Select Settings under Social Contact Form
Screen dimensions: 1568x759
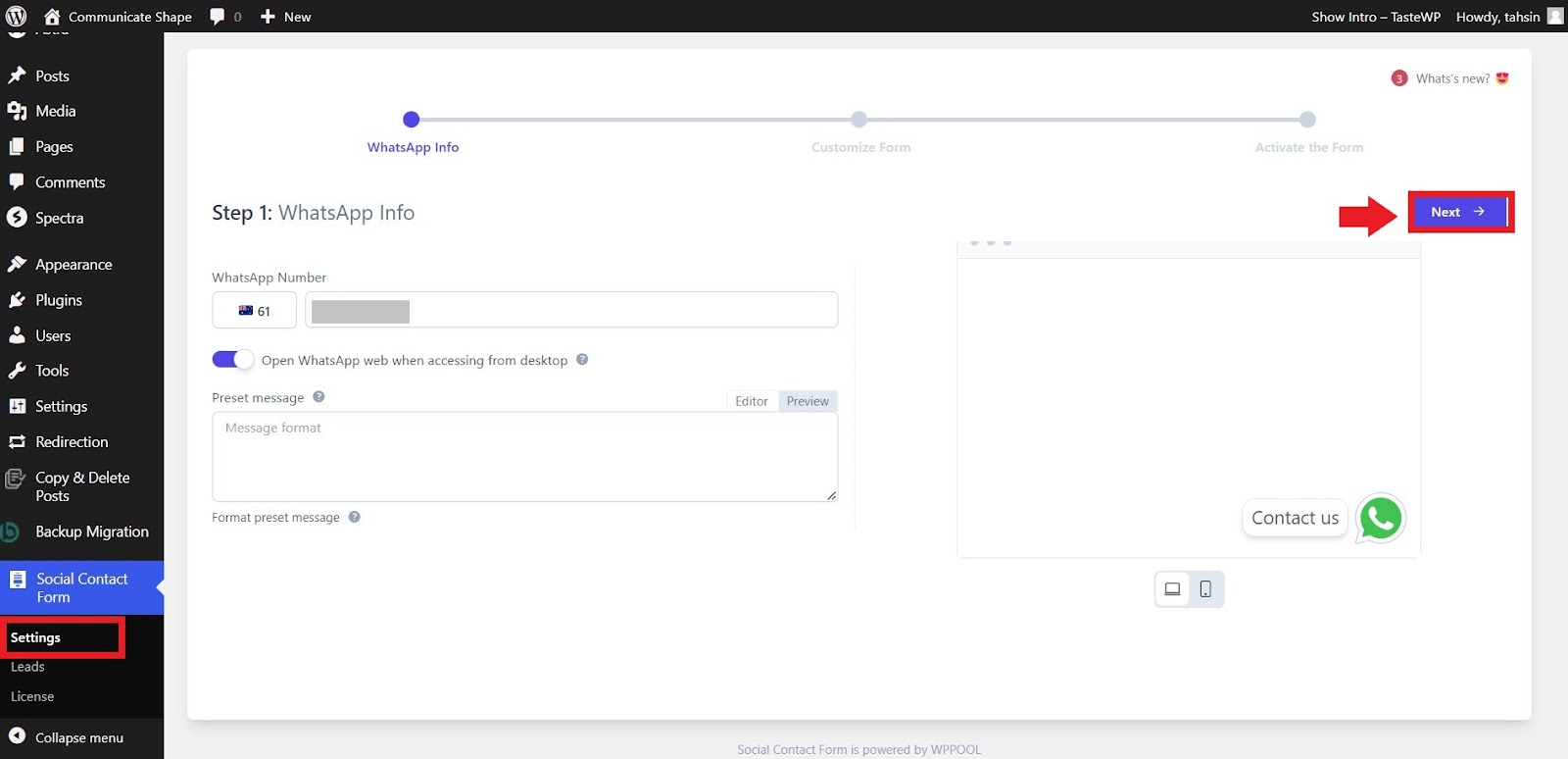[x=35, y=637]
